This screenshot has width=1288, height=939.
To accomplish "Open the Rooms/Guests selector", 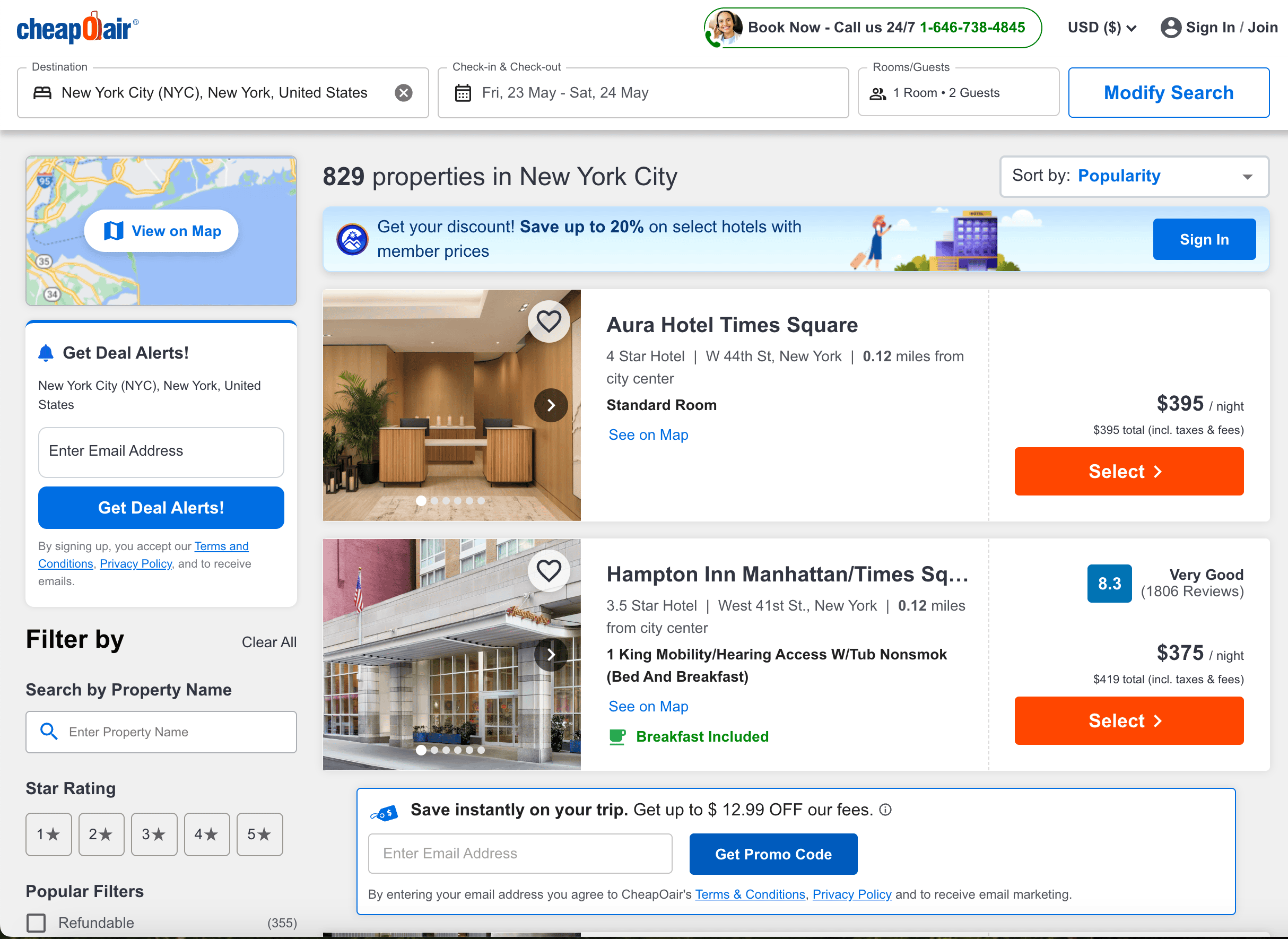I will click(959, 93).
